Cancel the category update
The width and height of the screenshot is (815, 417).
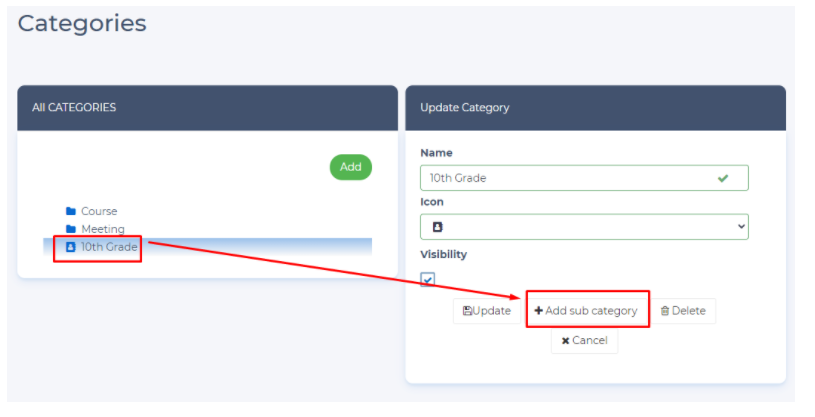(x=585, y=341)
